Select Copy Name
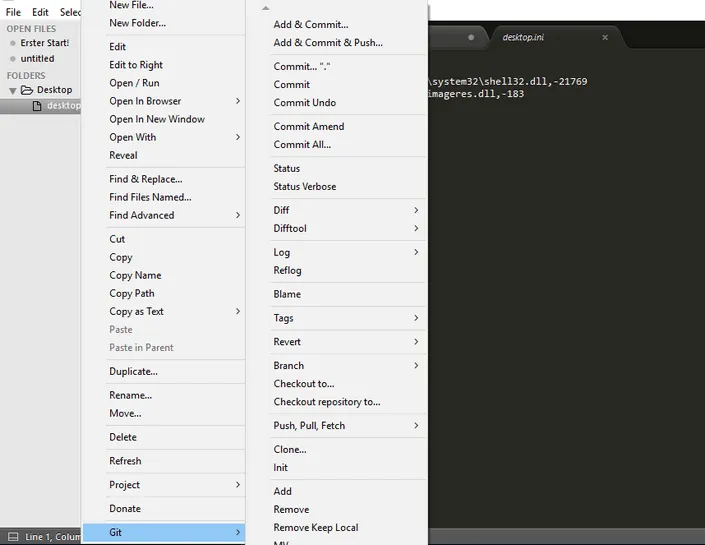Viewport: 705px width, 545px height. click(x=135, y=275)
